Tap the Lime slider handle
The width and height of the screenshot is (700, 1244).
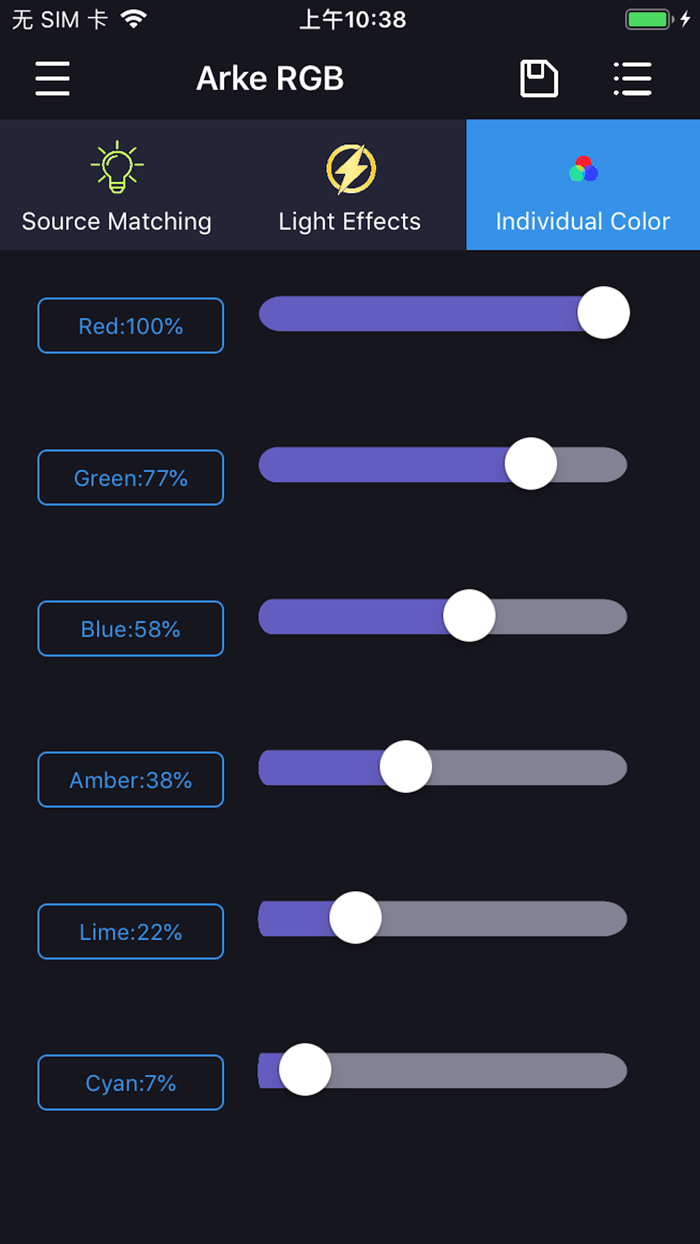(x=355, y=917)
